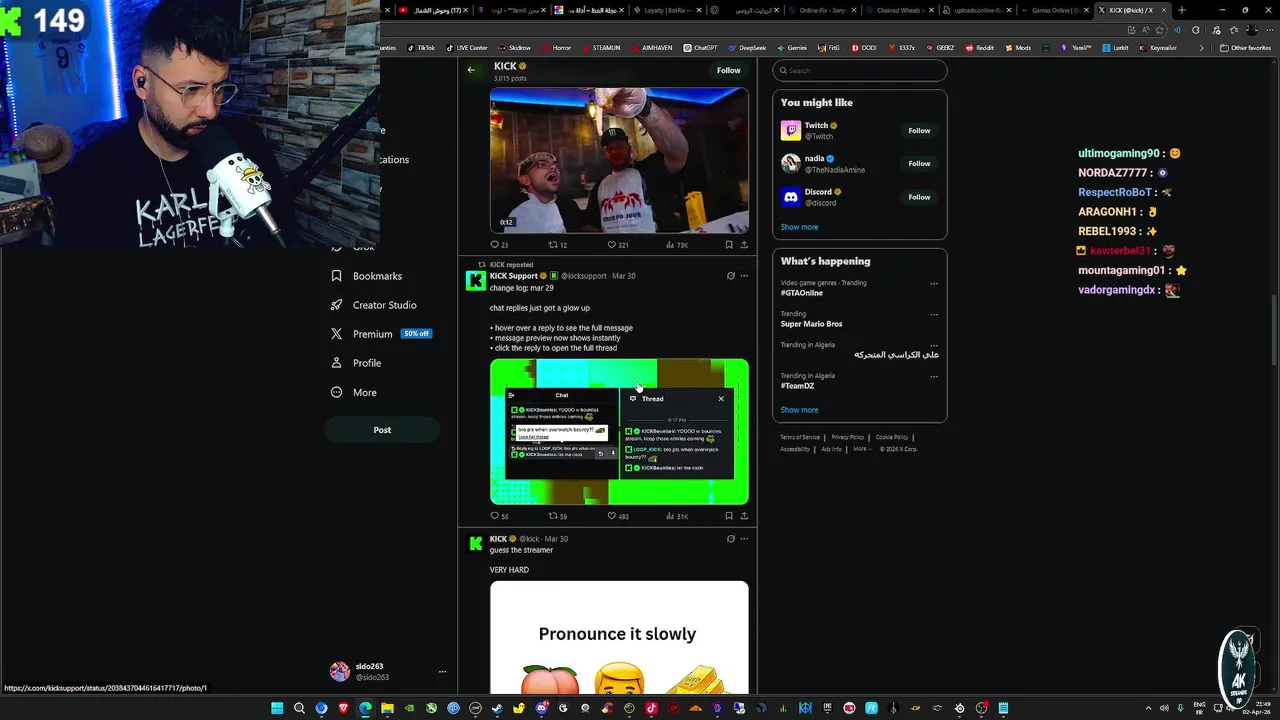Reply to the video post with 23 replies
The image size is (1280, 720).
tap(499, 245)
